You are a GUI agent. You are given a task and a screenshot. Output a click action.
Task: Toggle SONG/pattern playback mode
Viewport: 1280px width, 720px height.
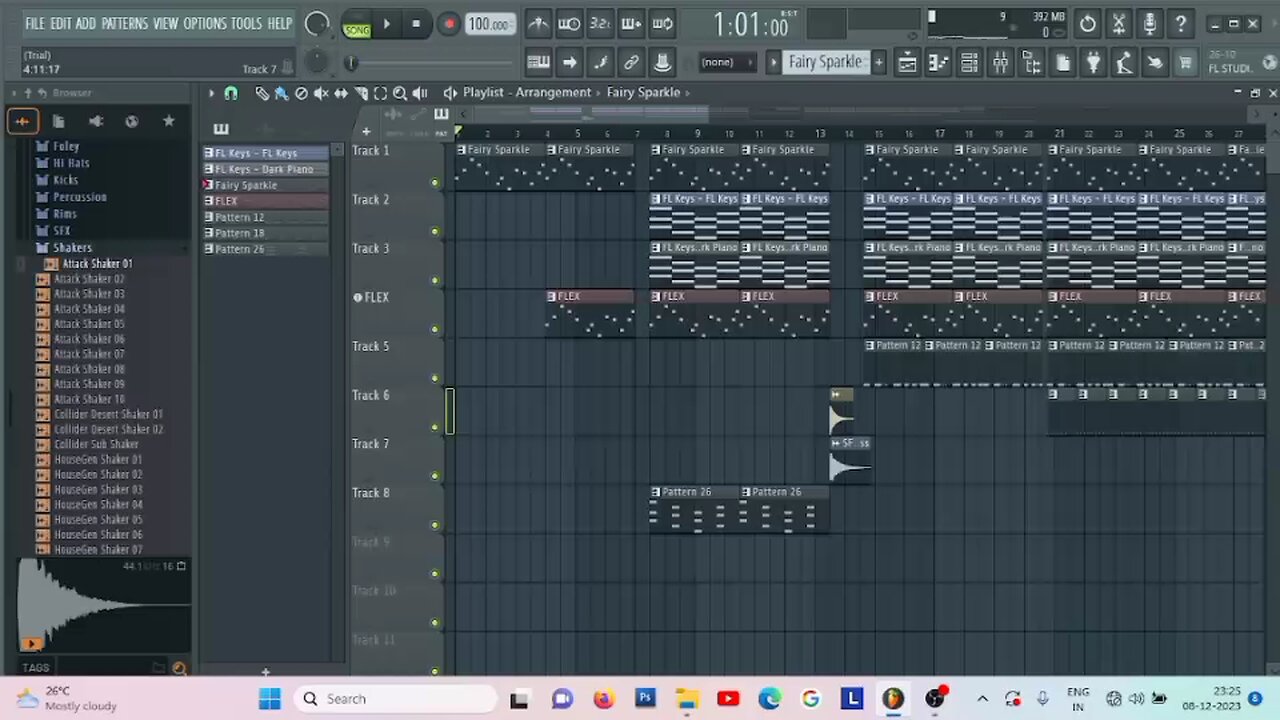(x=357, y=26)
